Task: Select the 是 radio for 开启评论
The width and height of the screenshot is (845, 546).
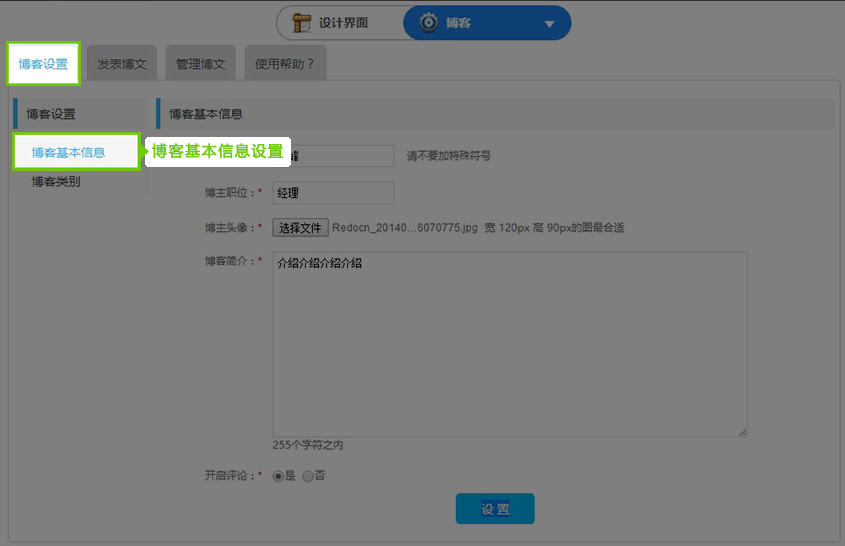Action: point(278,477)
